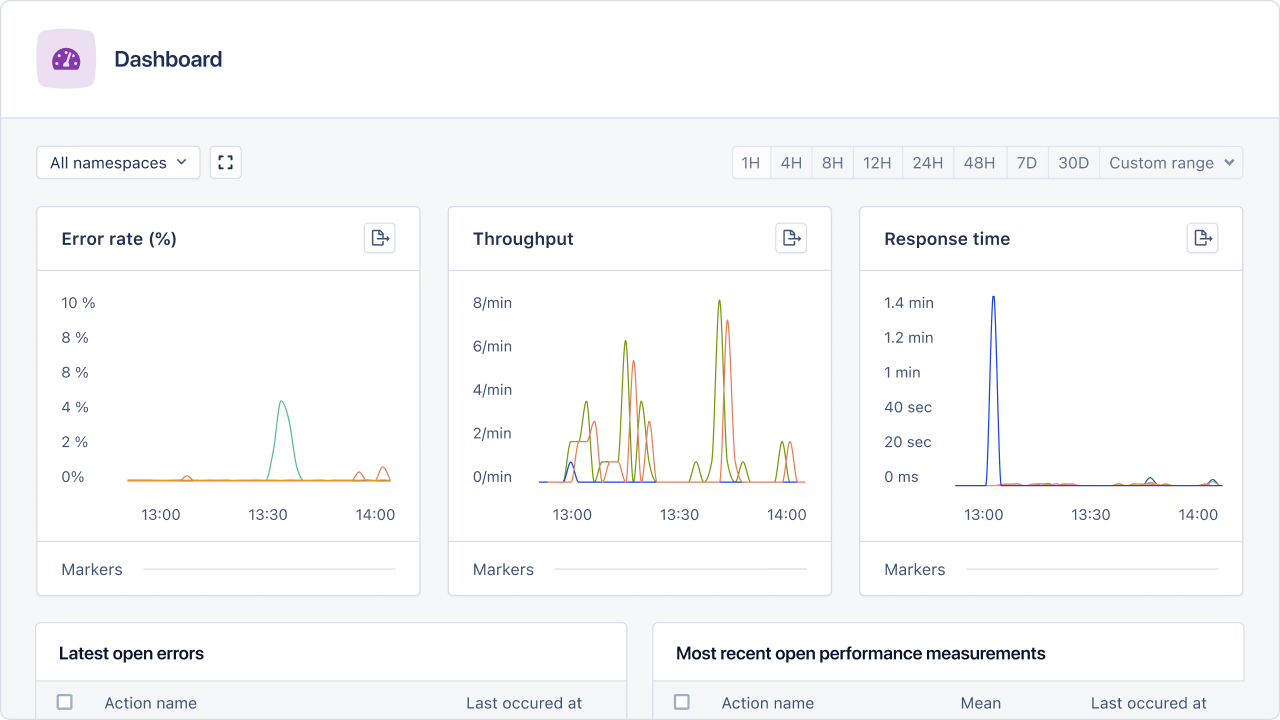Click the green error rate peak
This screenshot has height=720, width=1280.
point(282,403)
